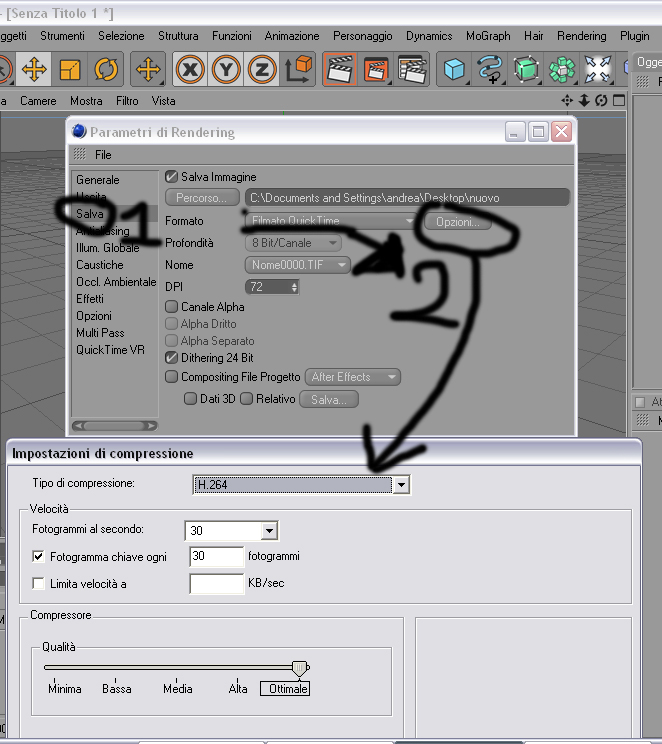Open the MoGraph menu
662x744 pixels.
[x=488, y=36]
